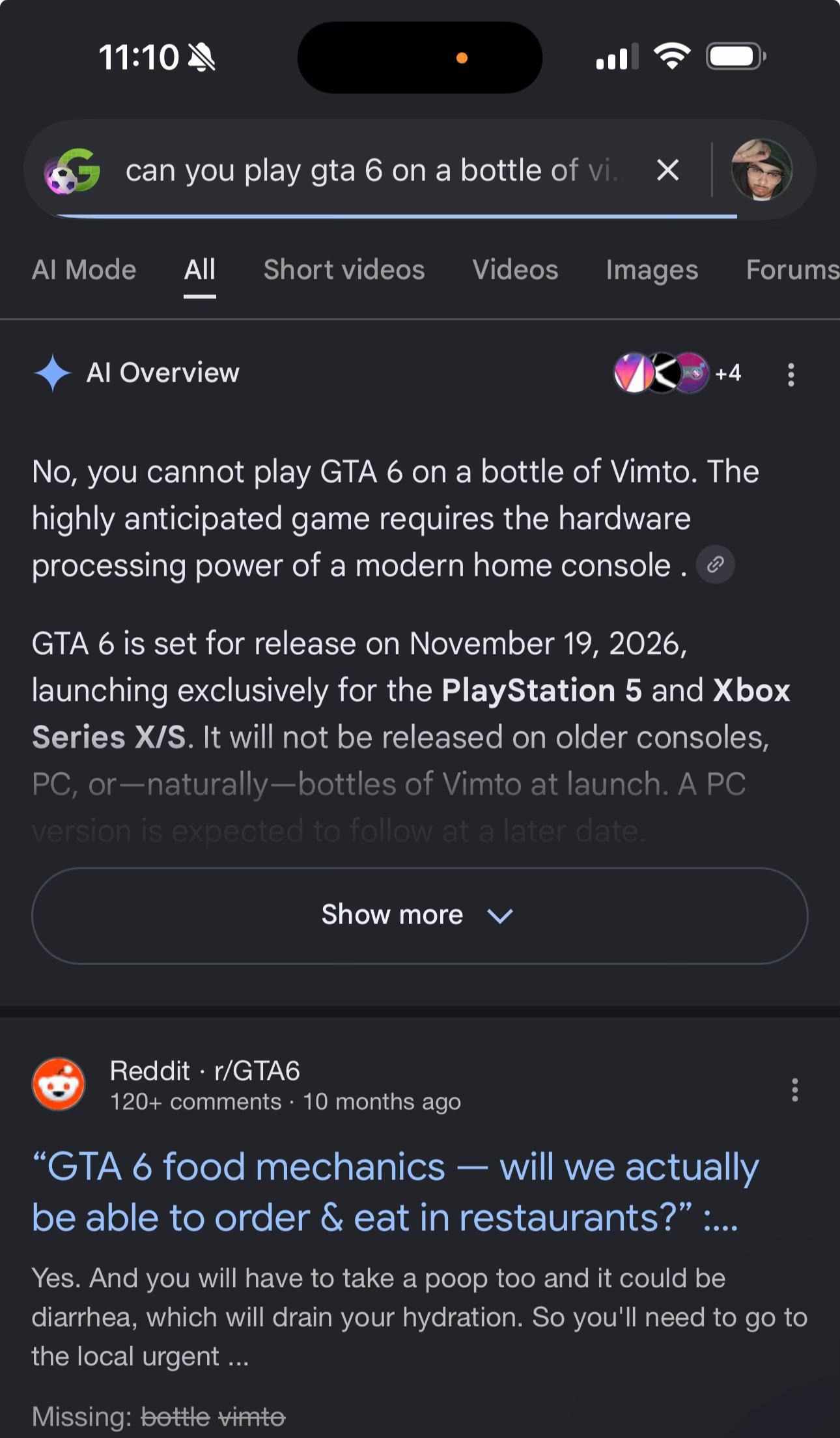Switch to AI Mode tab
840x1438 pixels.
pyautogui.click(x=84, y=270)
